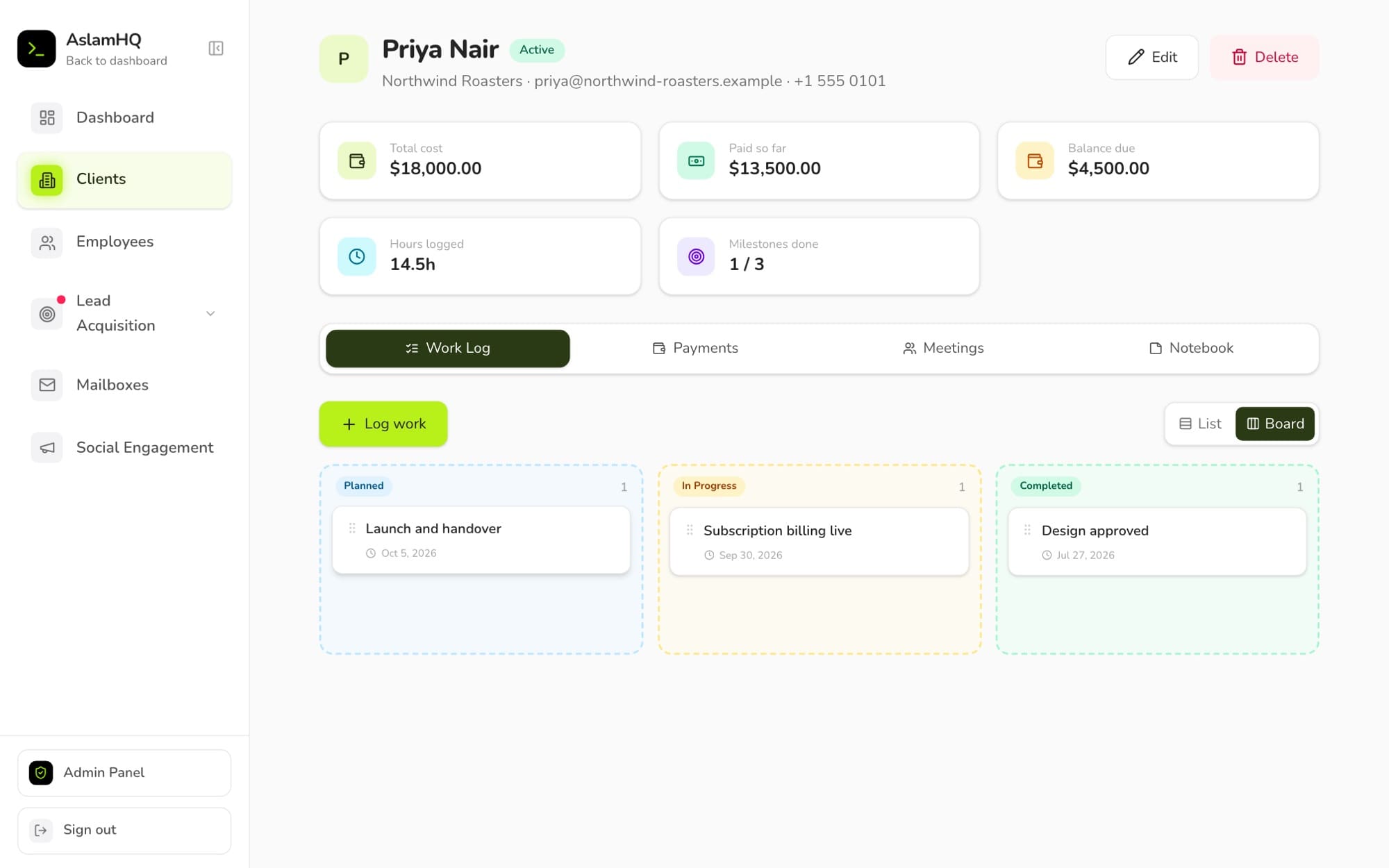Click the clock icon beside Oct 5, 2026
This screenshot has height=868, width=1389.
tap(371, 553)
